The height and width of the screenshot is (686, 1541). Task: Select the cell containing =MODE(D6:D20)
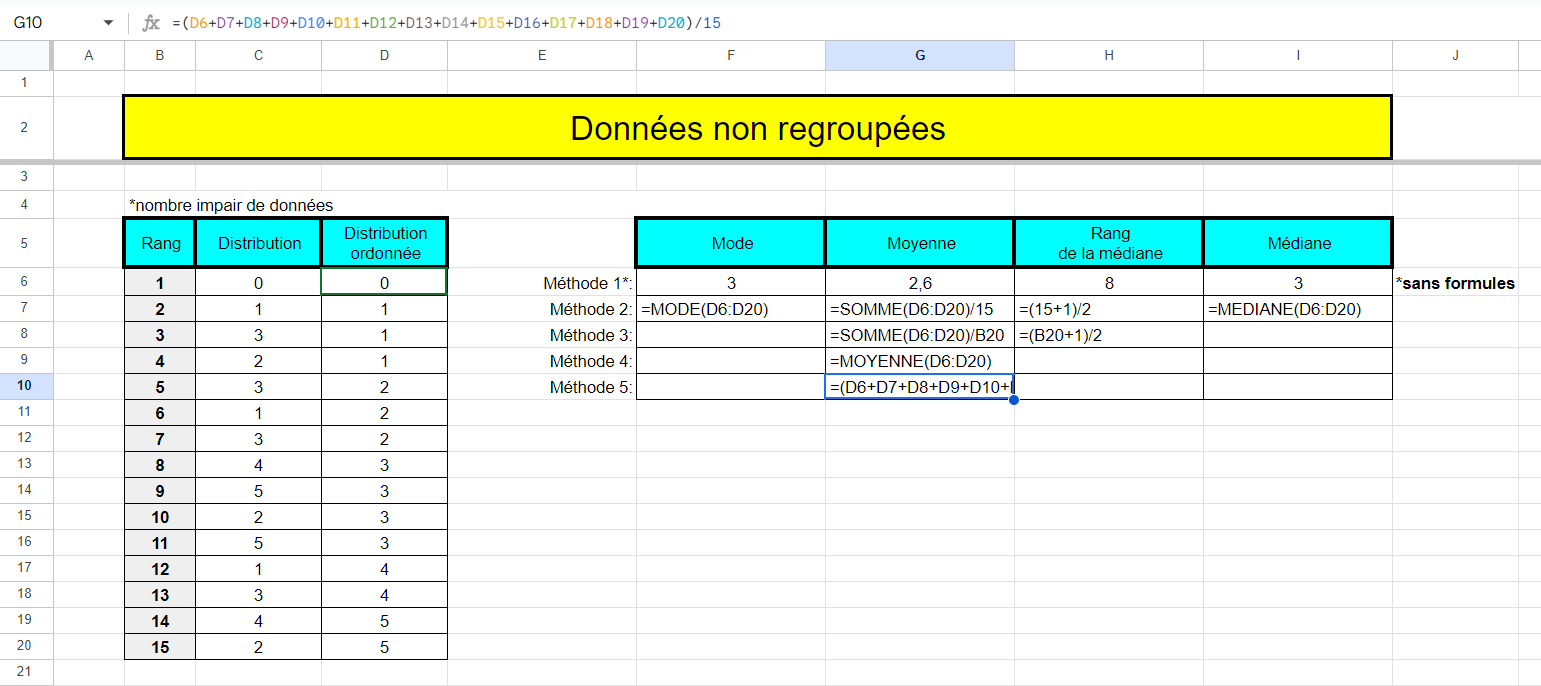(730, 309)
